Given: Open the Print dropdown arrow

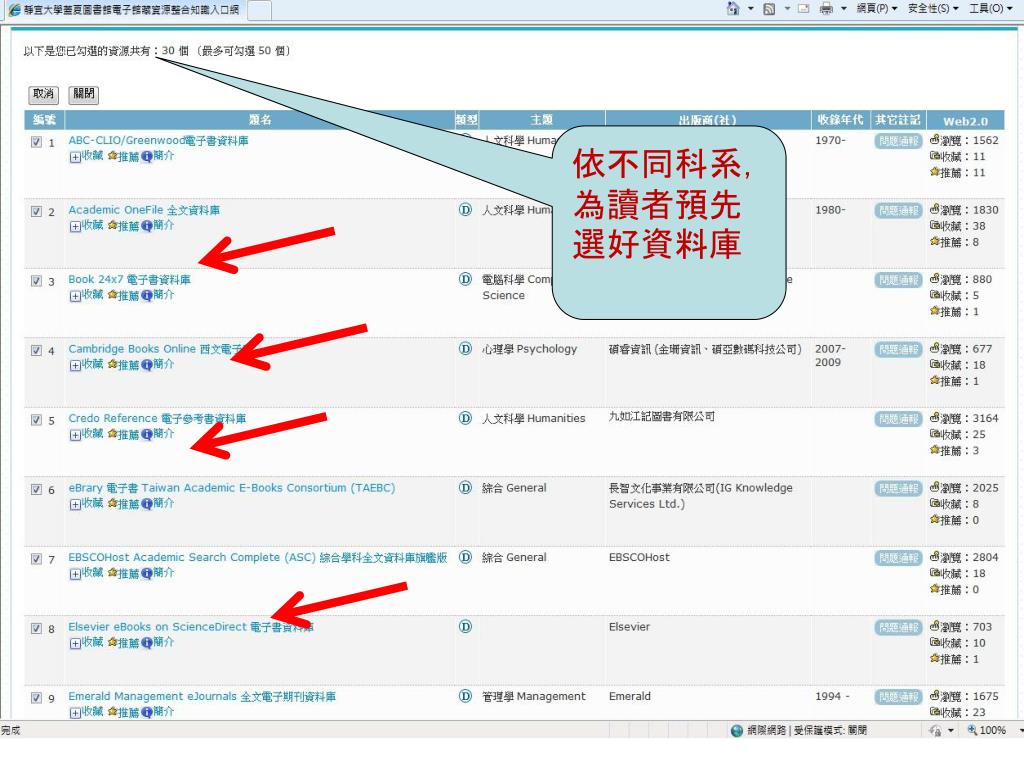Looking at the screenshot, I should click(x=844, y=8).
